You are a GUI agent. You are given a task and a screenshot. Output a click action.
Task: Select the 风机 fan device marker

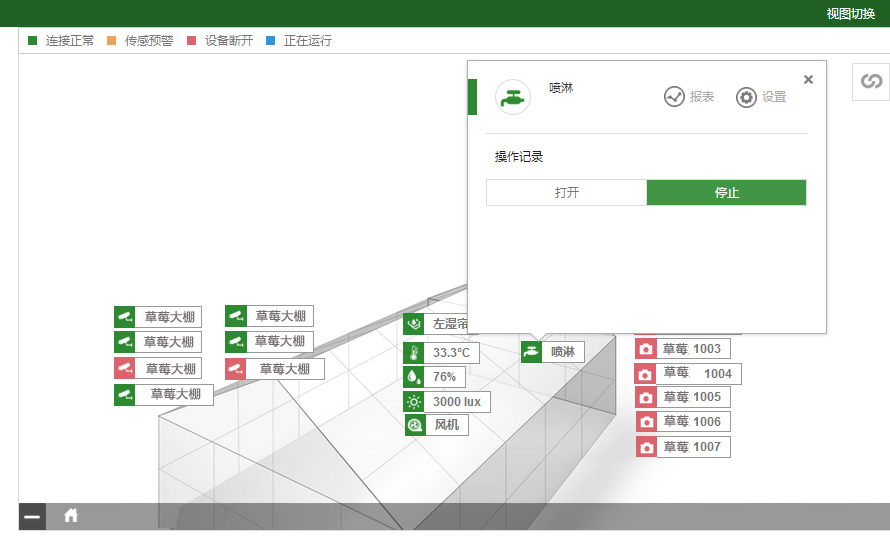click(x=436, y=425)
